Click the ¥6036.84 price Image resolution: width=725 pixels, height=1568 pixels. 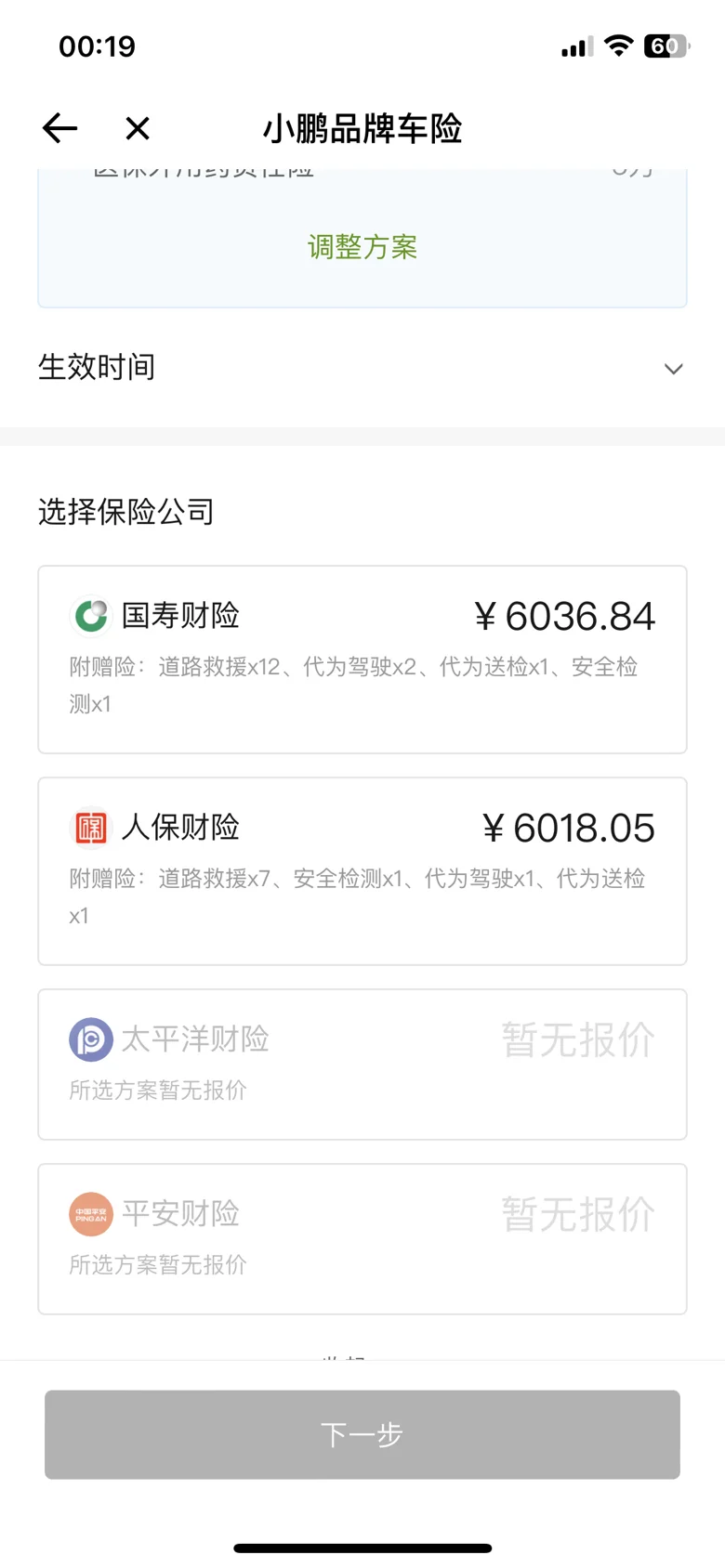pos(564,616)
